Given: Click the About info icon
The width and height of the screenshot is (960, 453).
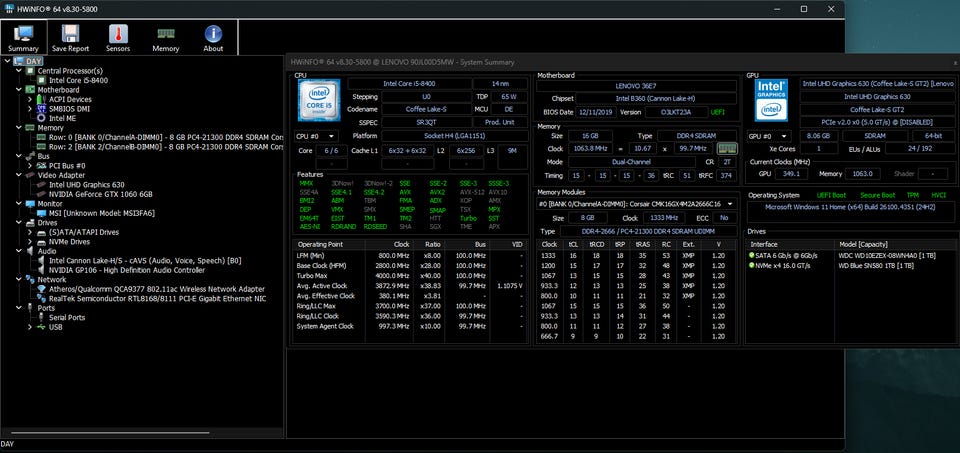Looking at the screenshot, I should click(x=213, y=38).
